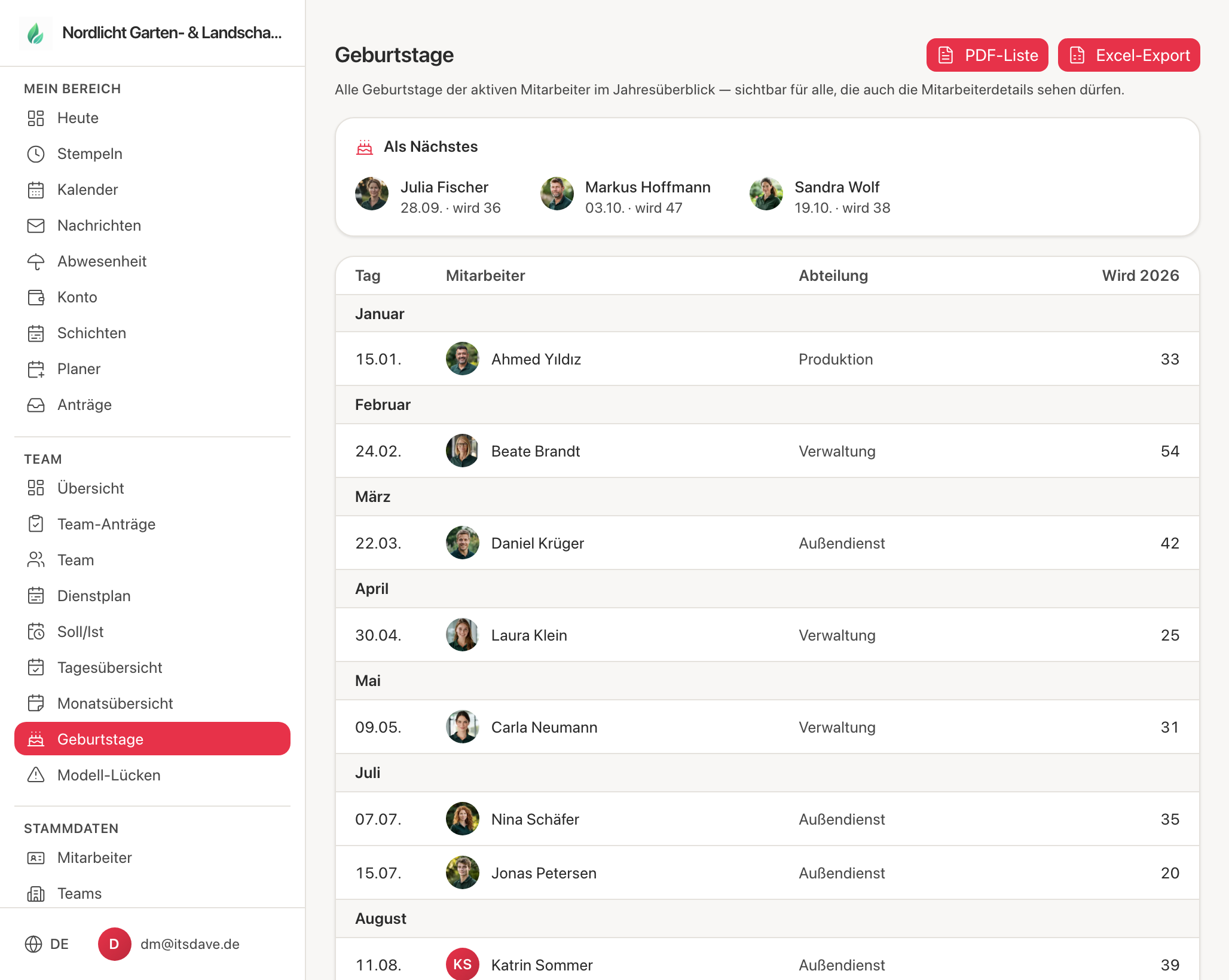Click the D user avatar circle

click(115, 944)
